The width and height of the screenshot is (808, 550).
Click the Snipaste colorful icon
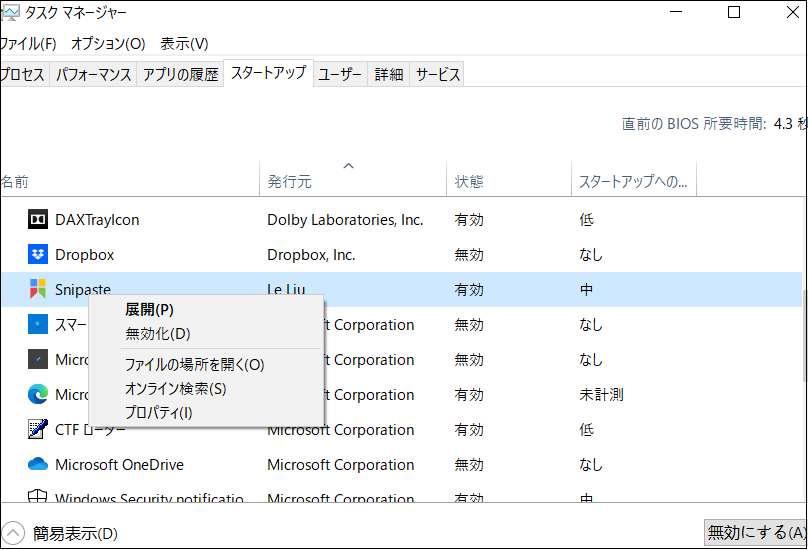coord(38,290)
